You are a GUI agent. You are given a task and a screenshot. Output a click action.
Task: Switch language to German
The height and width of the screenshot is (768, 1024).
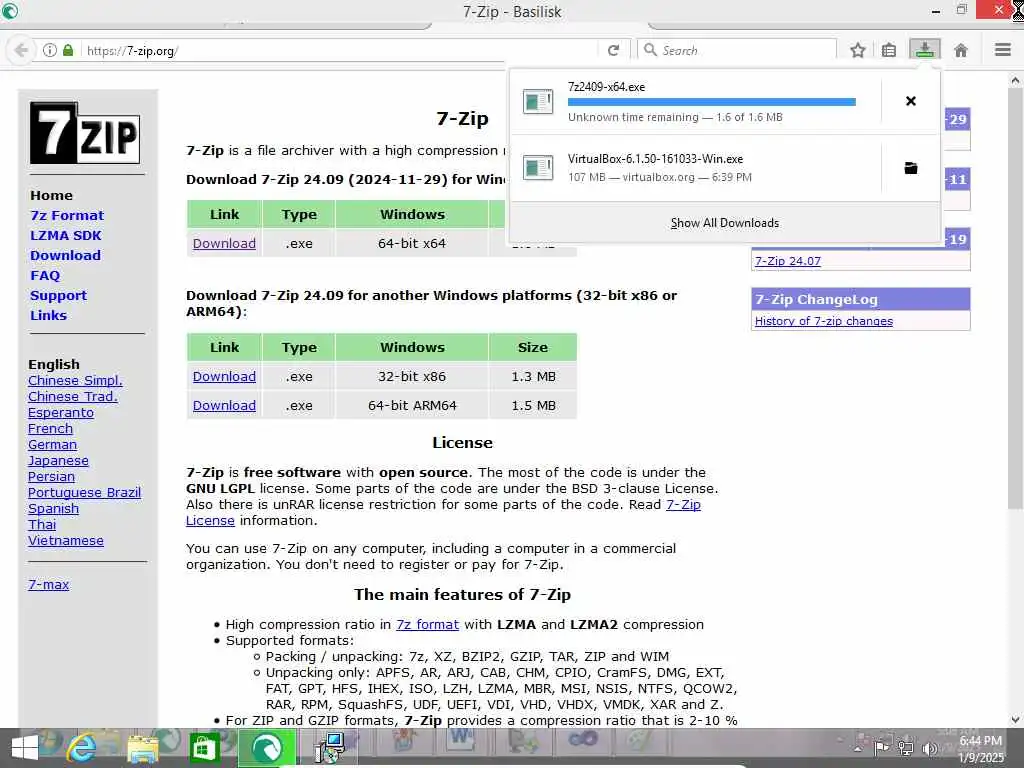tap(52, 445)
